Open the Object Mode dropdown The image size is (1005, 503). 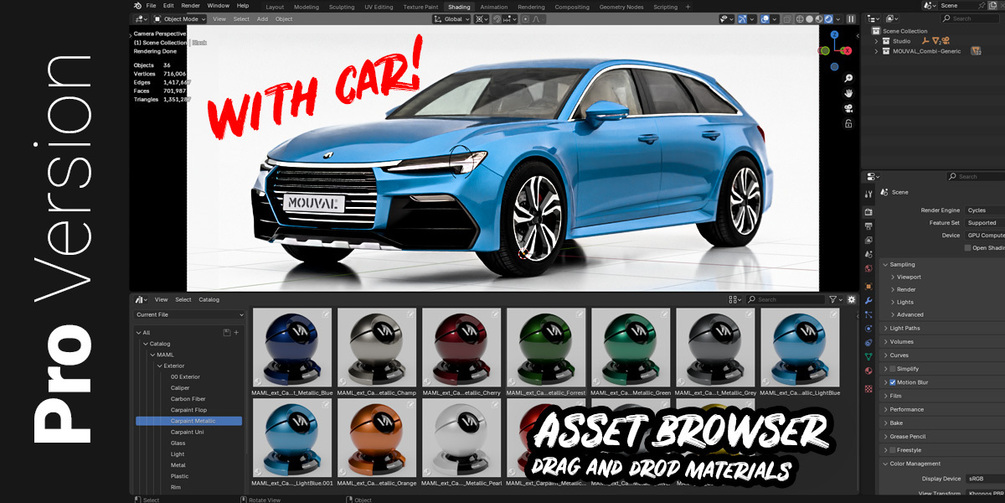179,19
